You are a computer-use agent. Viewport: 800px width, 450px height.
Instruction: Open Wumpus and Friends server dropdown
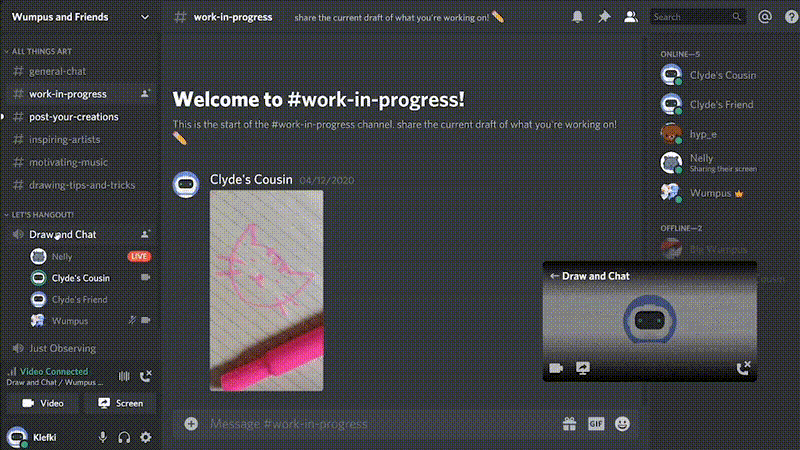click(80, 17)
